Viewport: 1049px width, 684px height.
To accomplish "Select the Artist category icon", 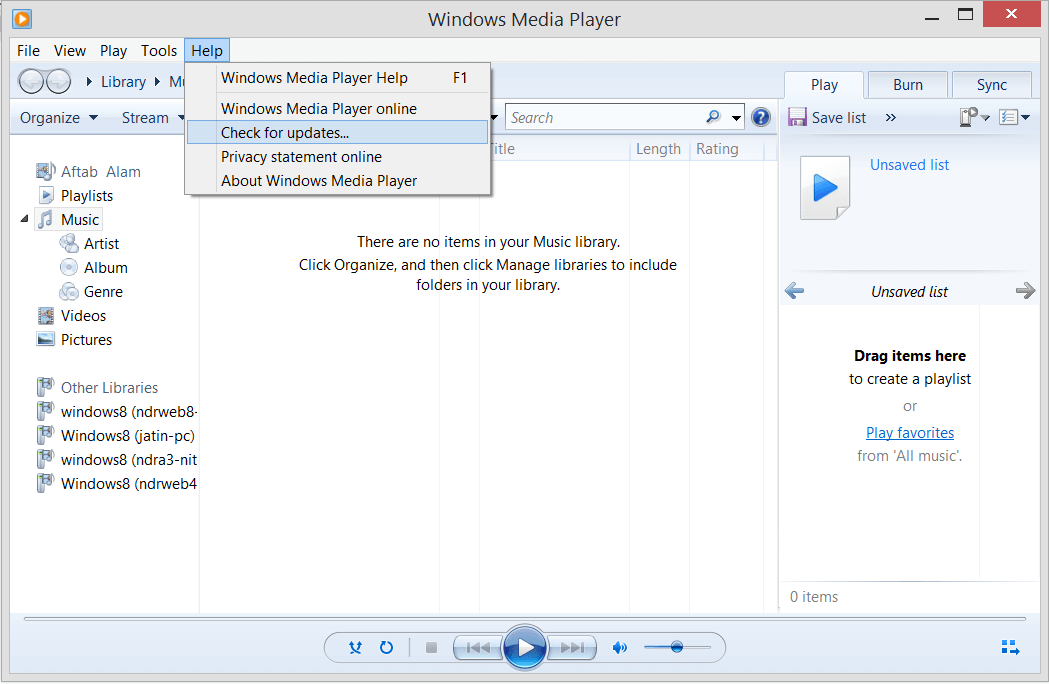I will [69, 244].
